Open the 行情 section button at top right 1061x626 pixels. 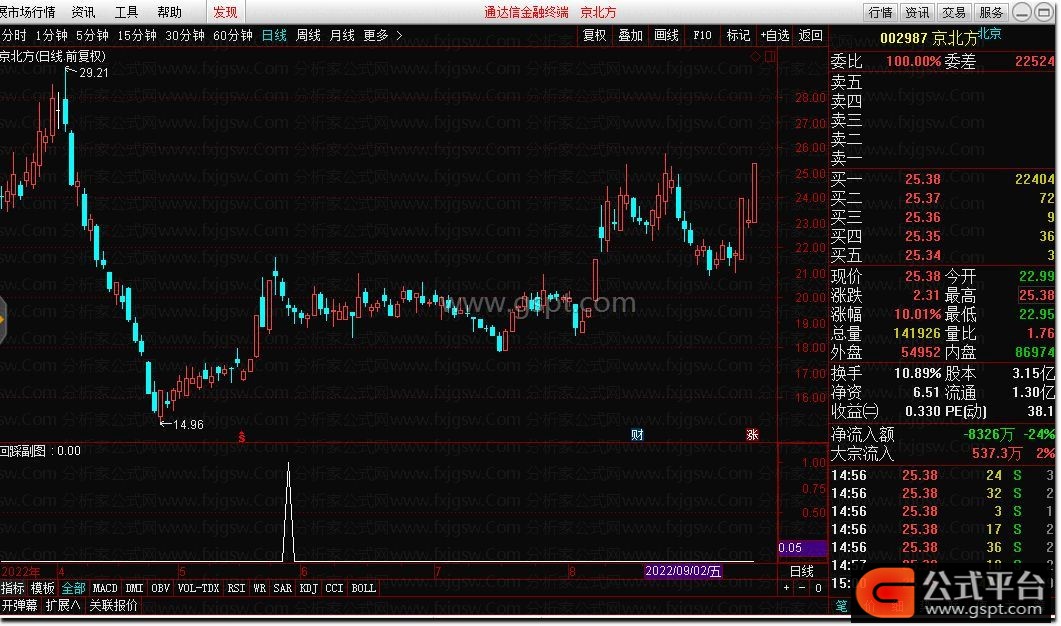point(880,12)
